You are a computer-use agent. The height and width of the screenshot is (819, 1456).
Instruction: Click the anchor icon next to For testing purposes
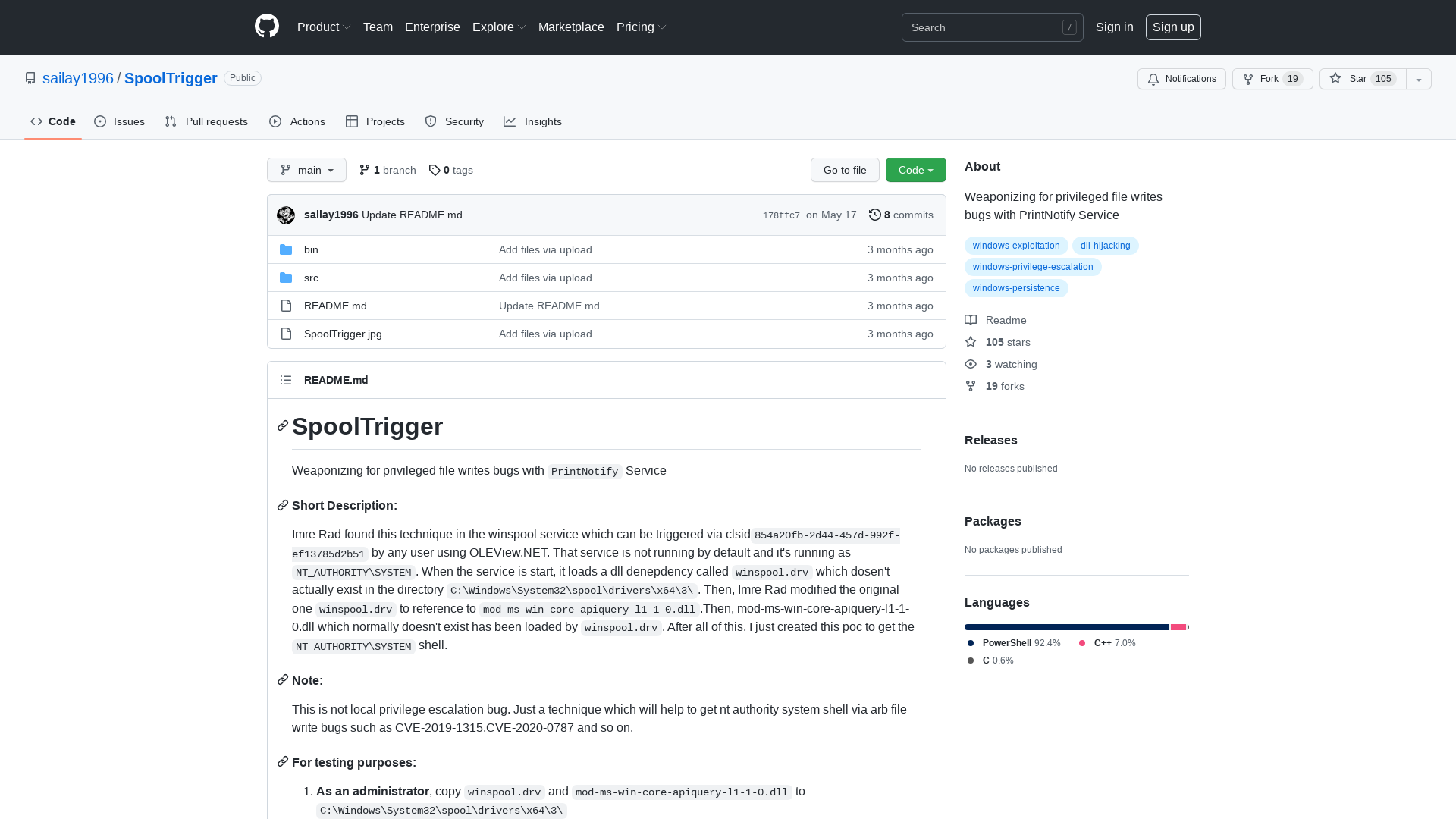click(283, 762)
